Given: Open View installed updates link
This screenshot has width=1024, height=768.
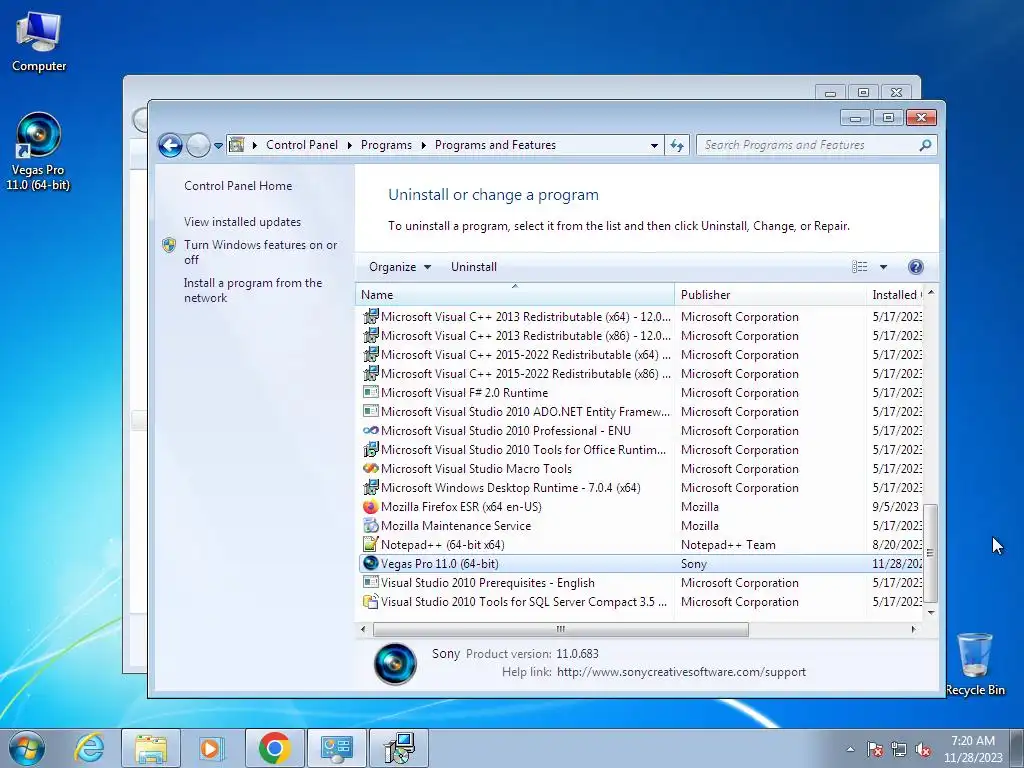Looking at the screenshot, I should click(242, 221).
